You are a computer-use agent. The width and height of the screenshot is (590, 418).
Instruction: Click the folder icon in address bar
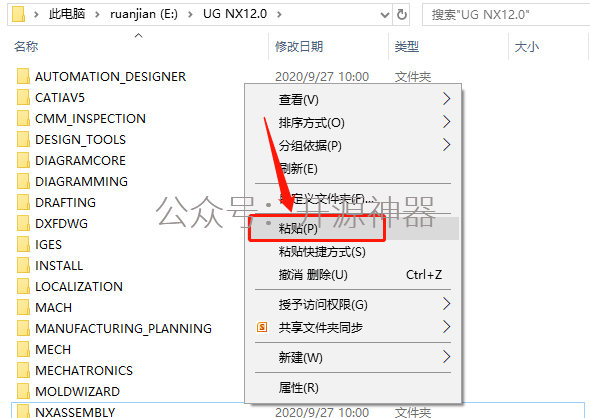[18, 14]
